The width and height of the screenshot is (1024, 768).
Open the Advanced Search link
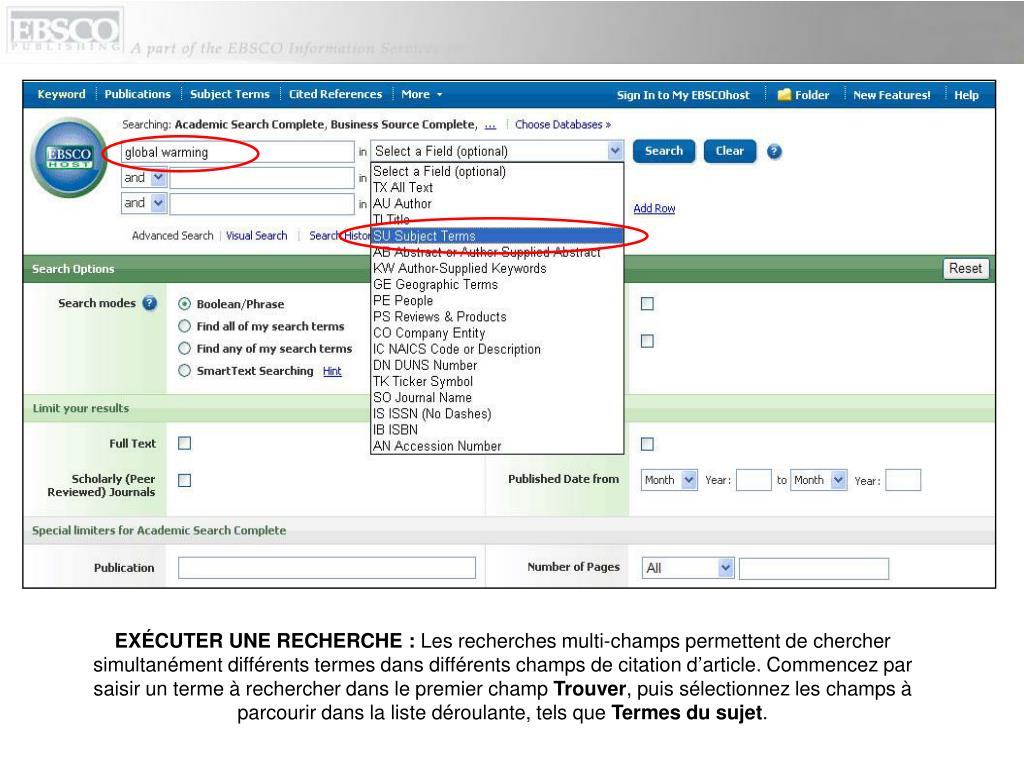pyautogui.click(x=172, y=236)
